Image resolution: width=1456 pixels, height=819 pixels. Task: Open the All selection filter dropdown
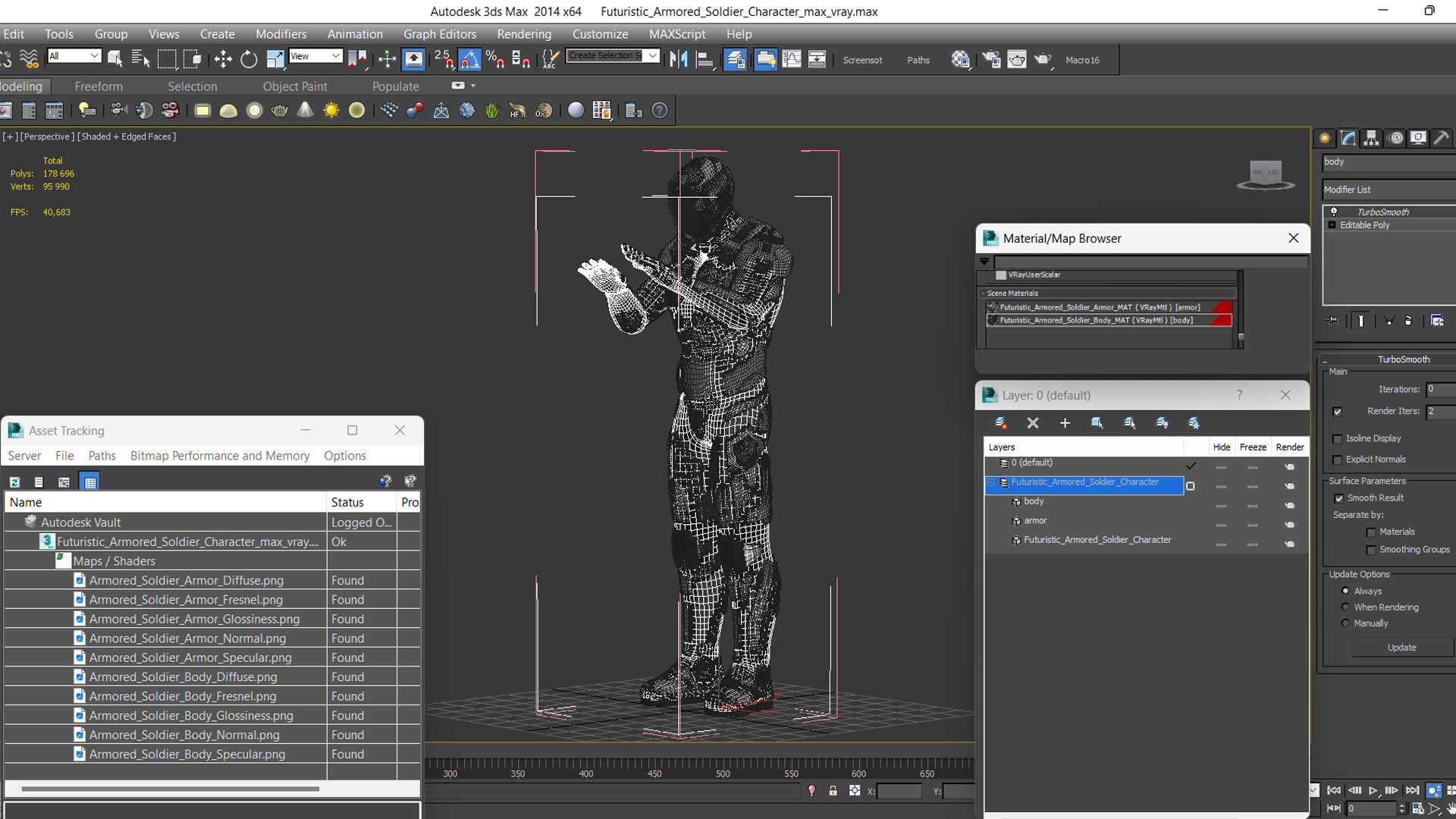74,56
